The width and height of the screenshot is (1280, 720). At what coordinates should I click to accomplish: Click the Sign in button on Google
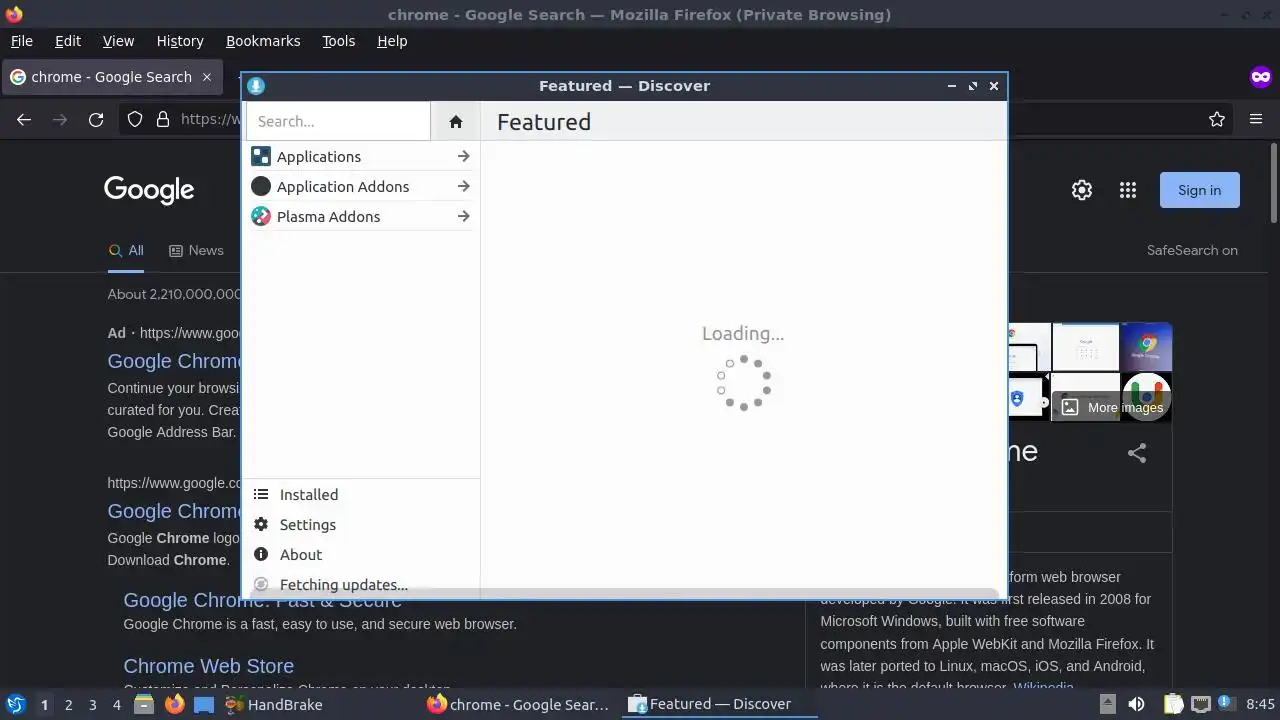pos(1199,190)
